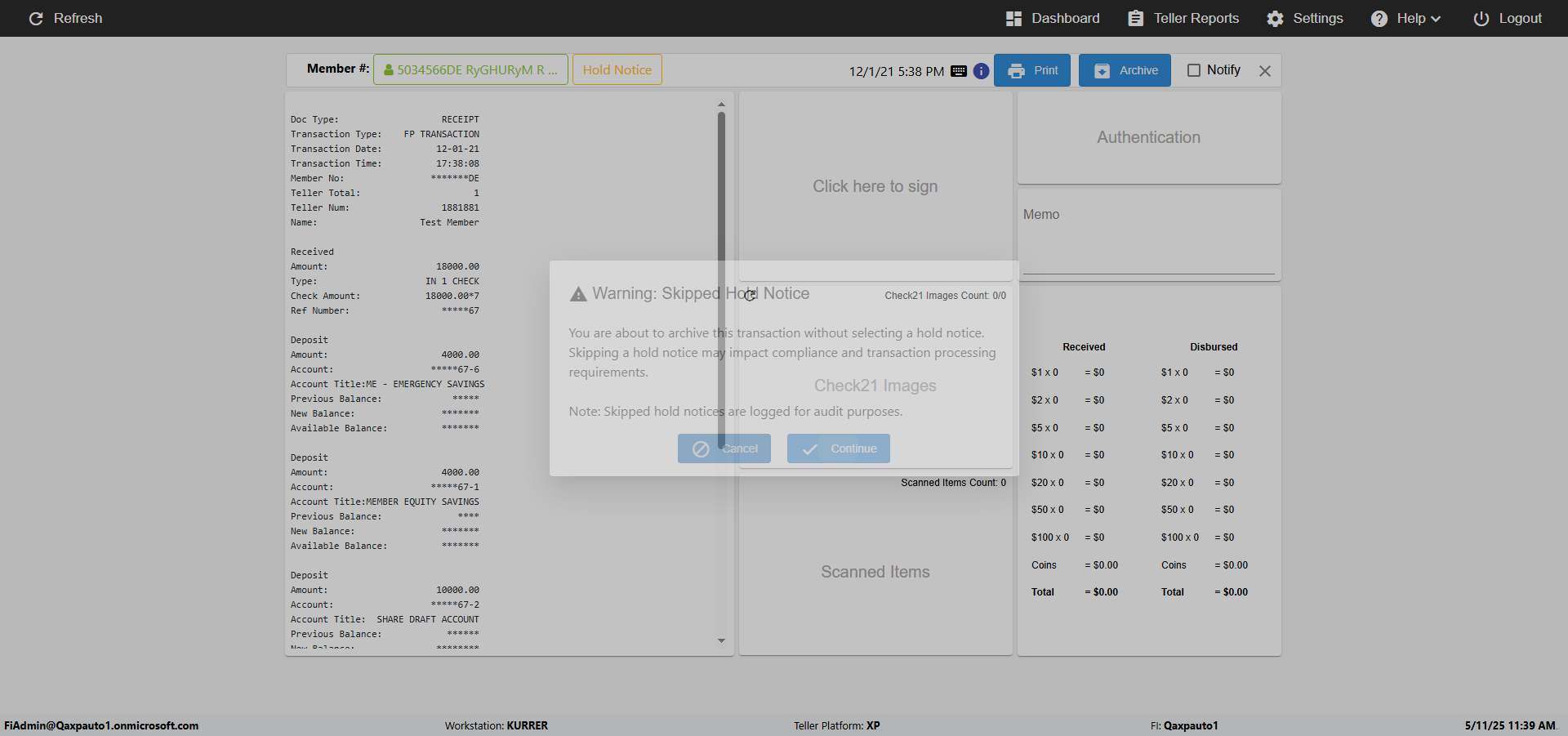
Task: Click '$100 x 0' under Received
Action: 1050,538
